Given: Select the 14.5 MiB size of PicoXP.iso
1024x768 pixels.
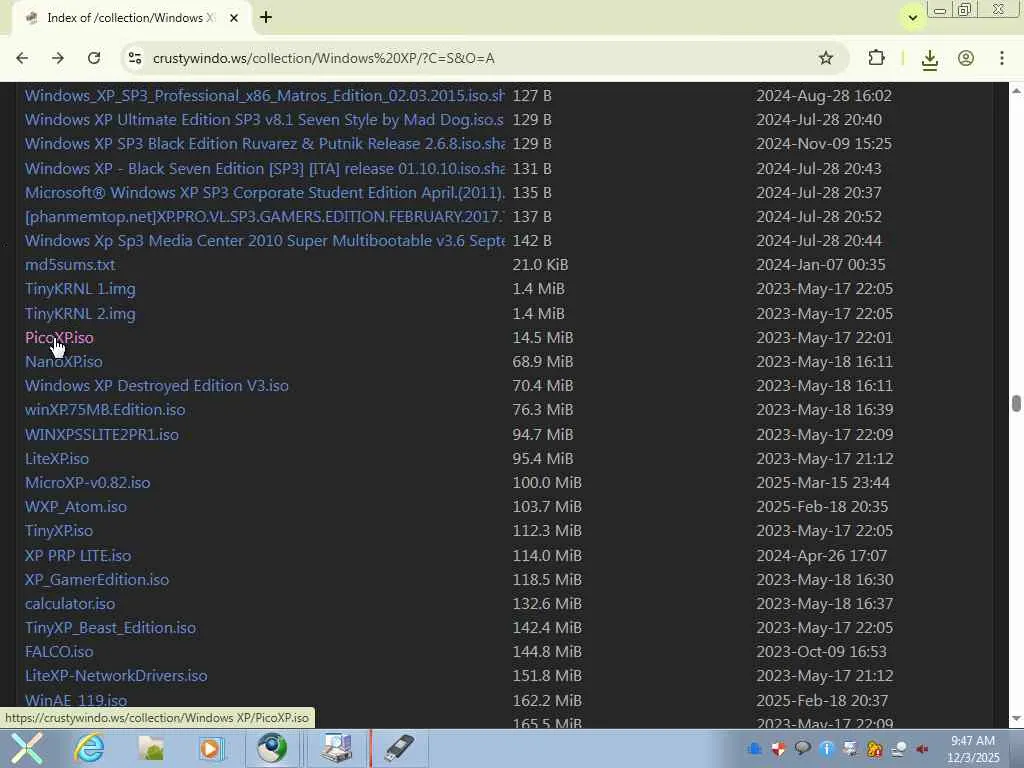Looking at the screenshot, I should tap(543, 338).
